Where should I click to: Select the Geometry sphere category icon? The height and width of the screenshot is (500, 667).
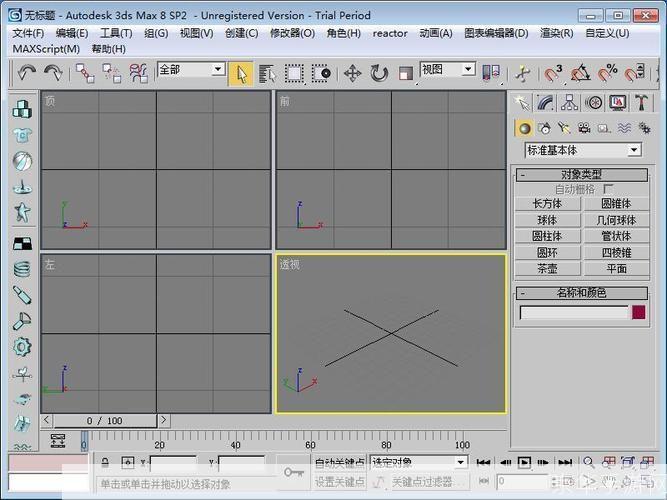524,128
